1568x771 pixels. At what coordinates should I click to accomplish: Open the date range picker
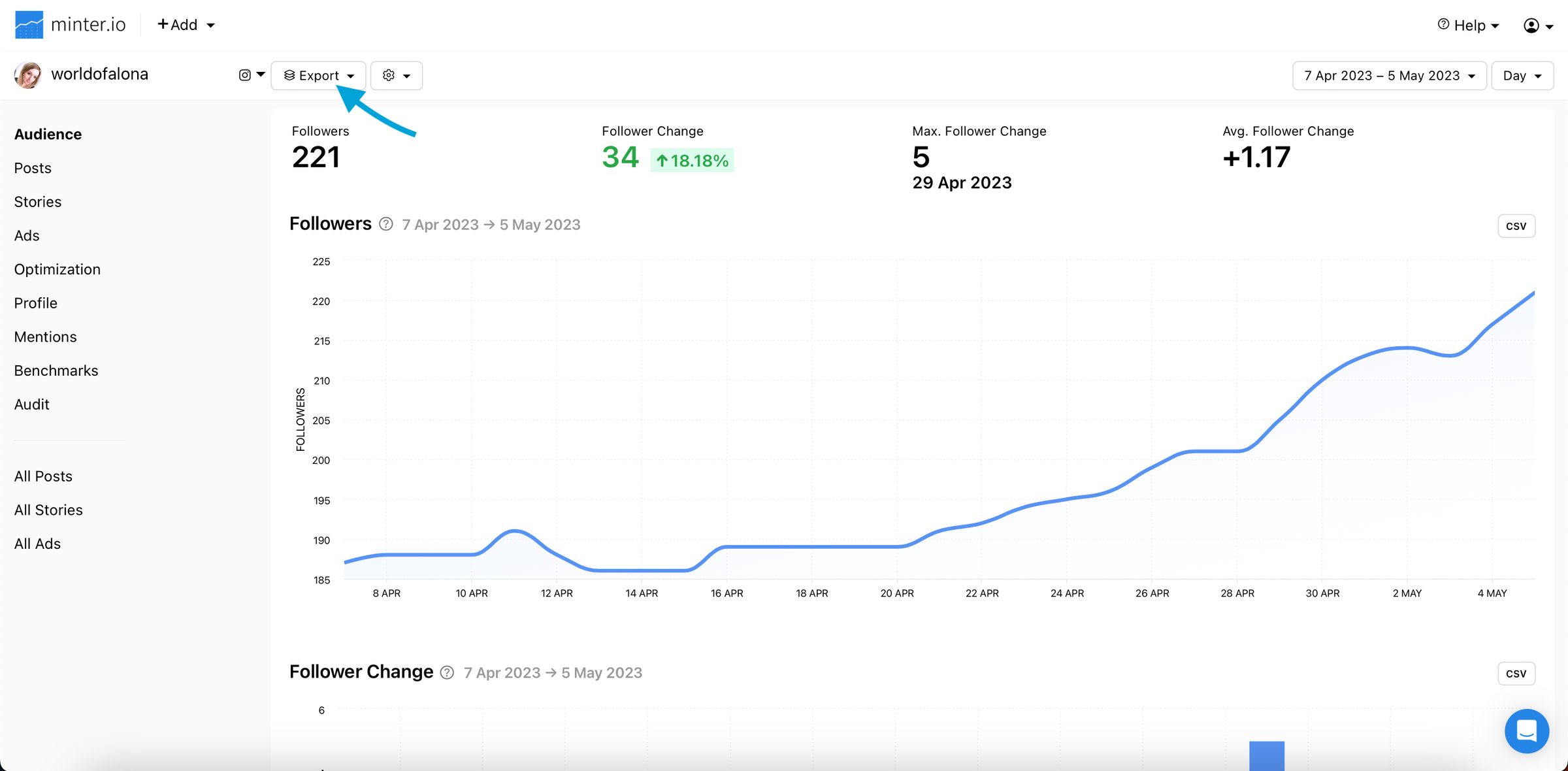pos(1389,75)
